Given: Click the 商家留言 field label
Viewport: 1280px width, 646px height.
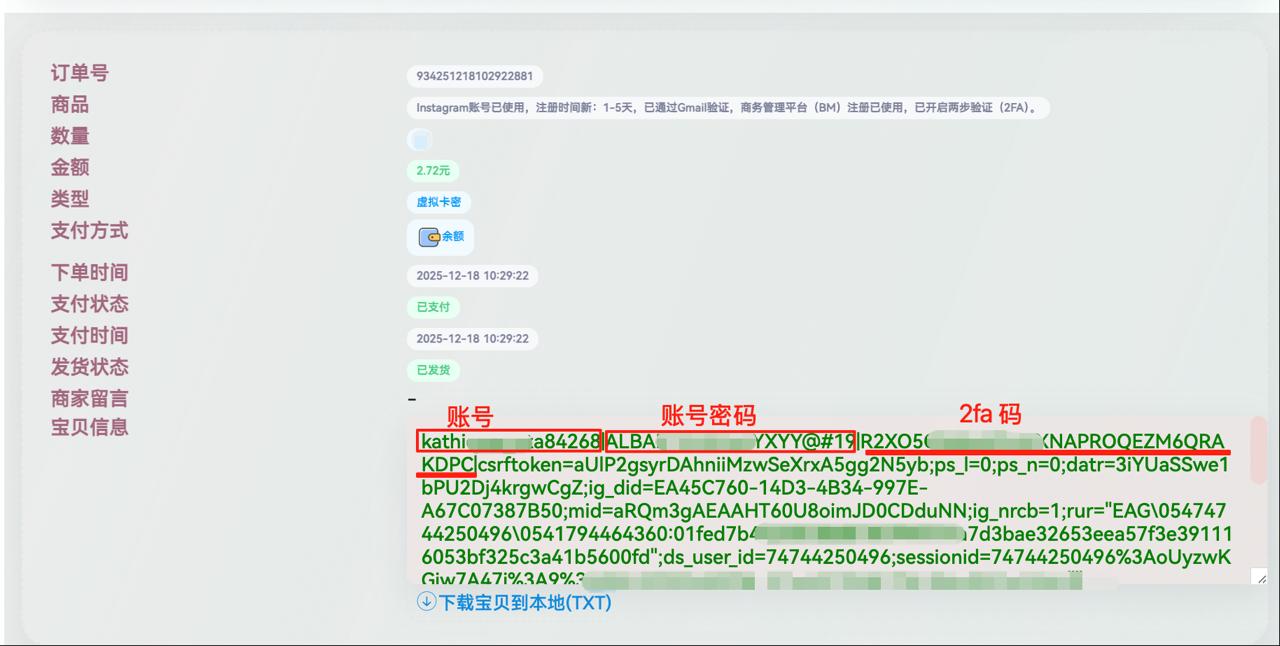Looking at the screenshot, I should pyautogui.click(x=90, y=398).
